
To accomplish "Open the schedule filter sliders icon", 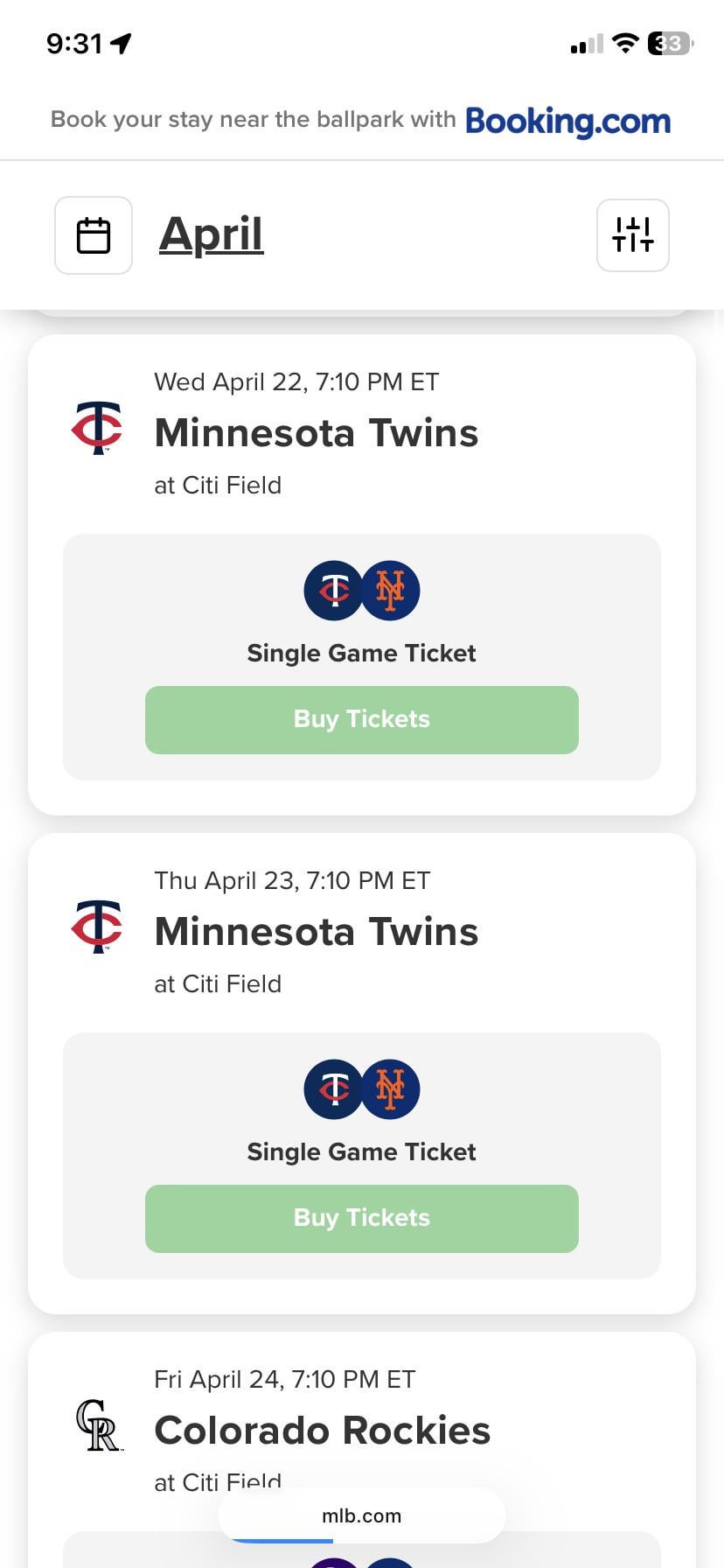I will pyautogui.click(x=632, y=235).
